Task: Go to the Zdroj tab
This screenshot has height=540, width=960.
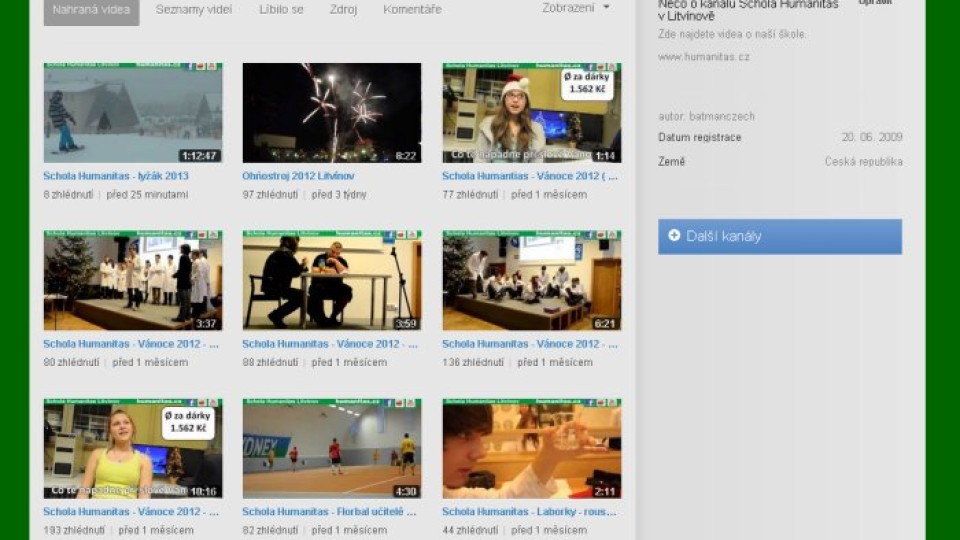Action: [343, 9]
